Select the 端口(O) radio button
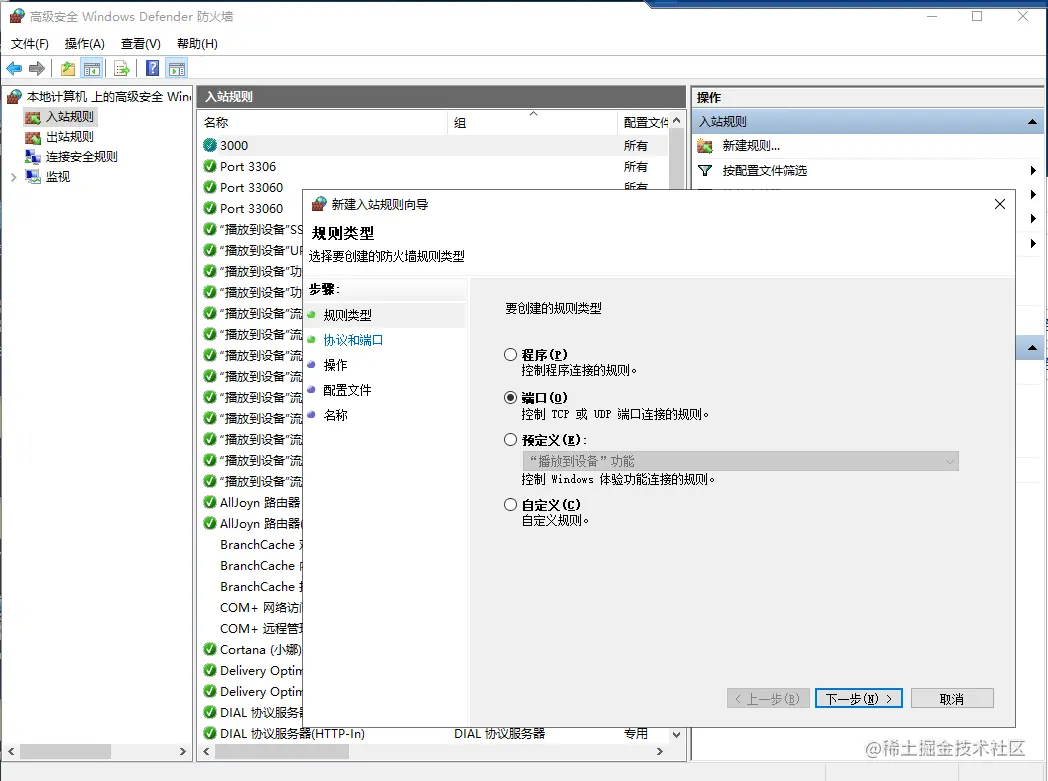Image resolution: width=1048 pixels, height=781 pixels. tap(511, 398)
